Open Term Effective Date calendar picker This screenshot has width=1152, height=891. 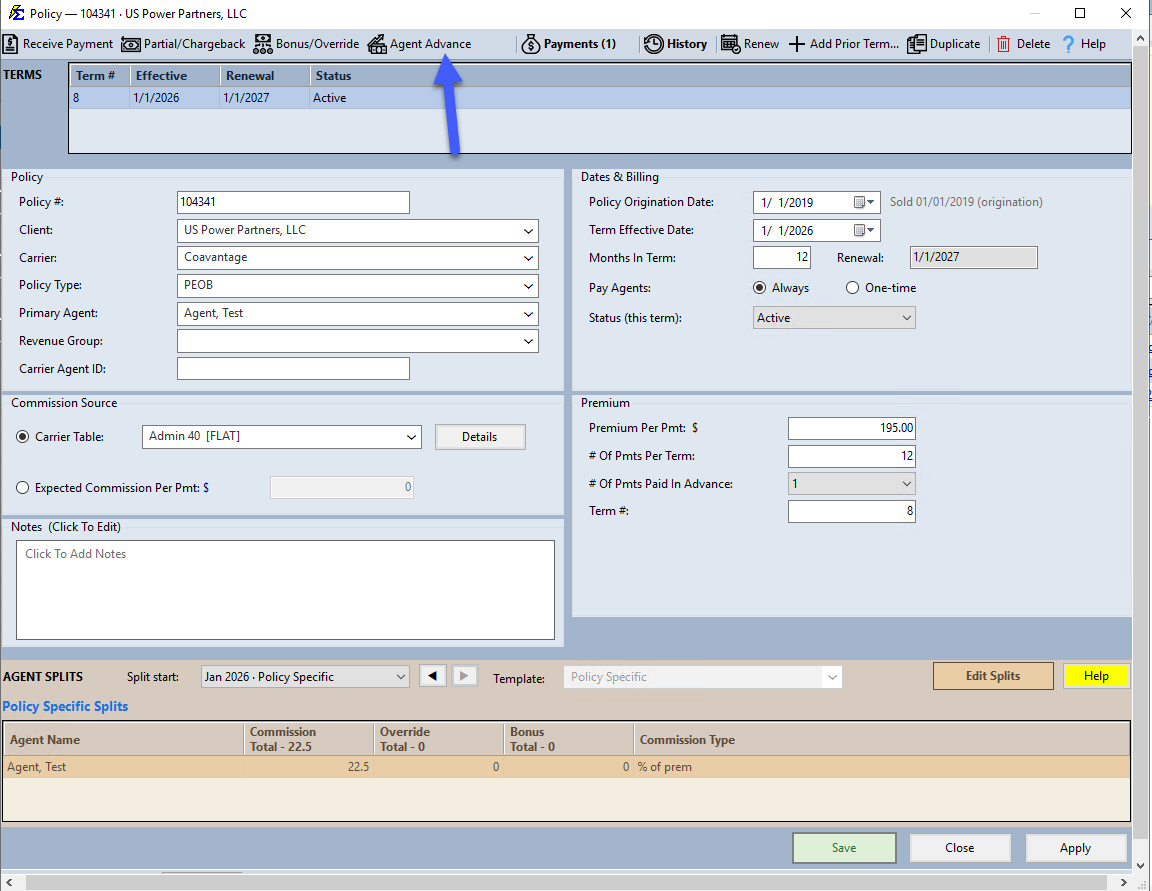pyautogui.click(x=865, y=231)
